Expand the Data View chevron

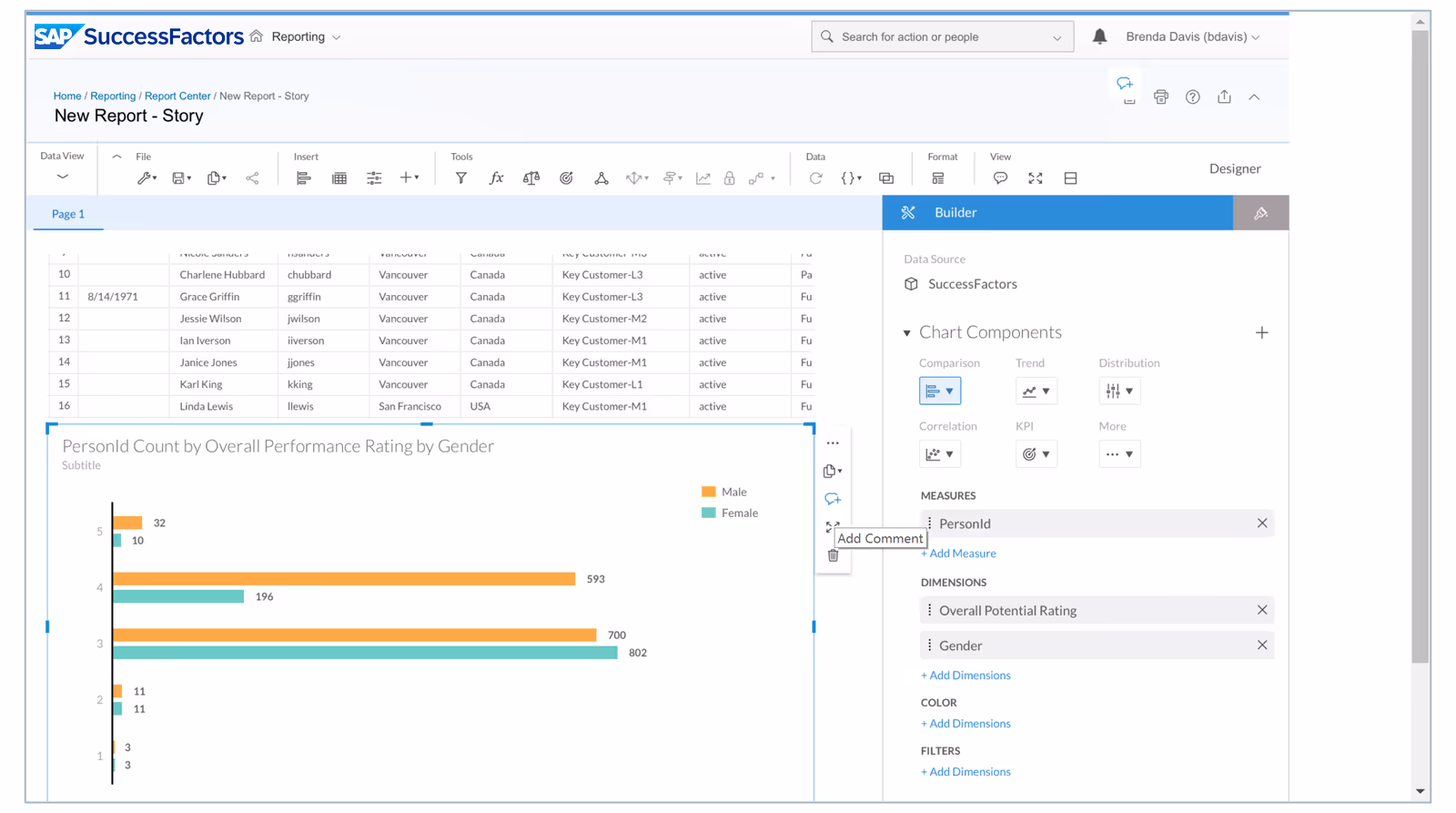(62, 177)
